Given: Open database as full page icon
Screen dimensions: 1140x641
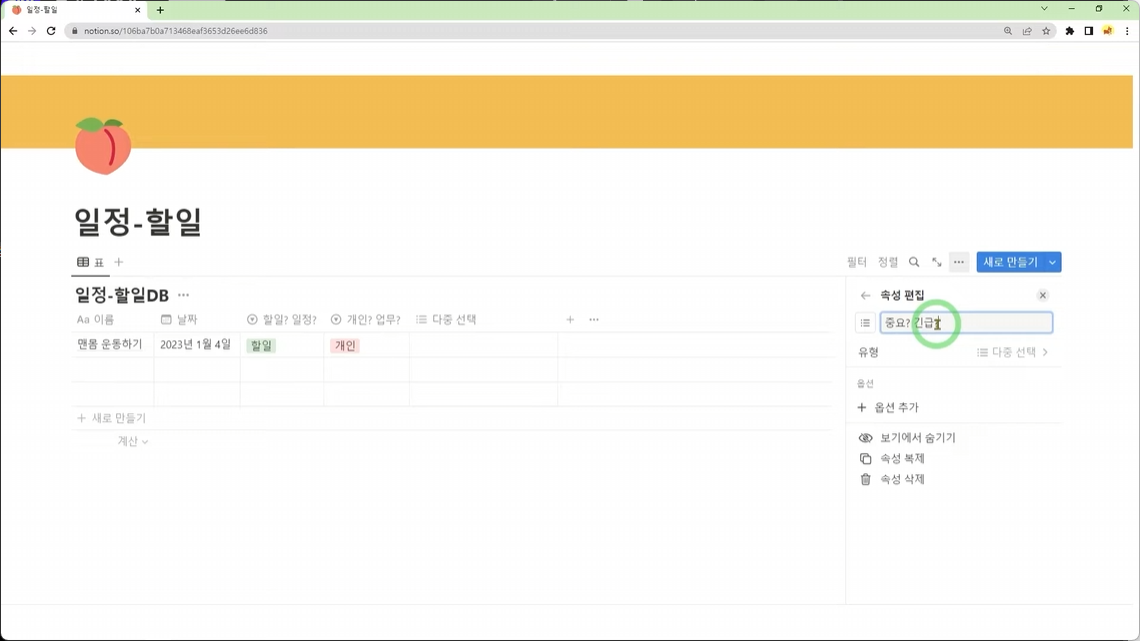Looking at the screenshot, I should (x=936, y=262).
